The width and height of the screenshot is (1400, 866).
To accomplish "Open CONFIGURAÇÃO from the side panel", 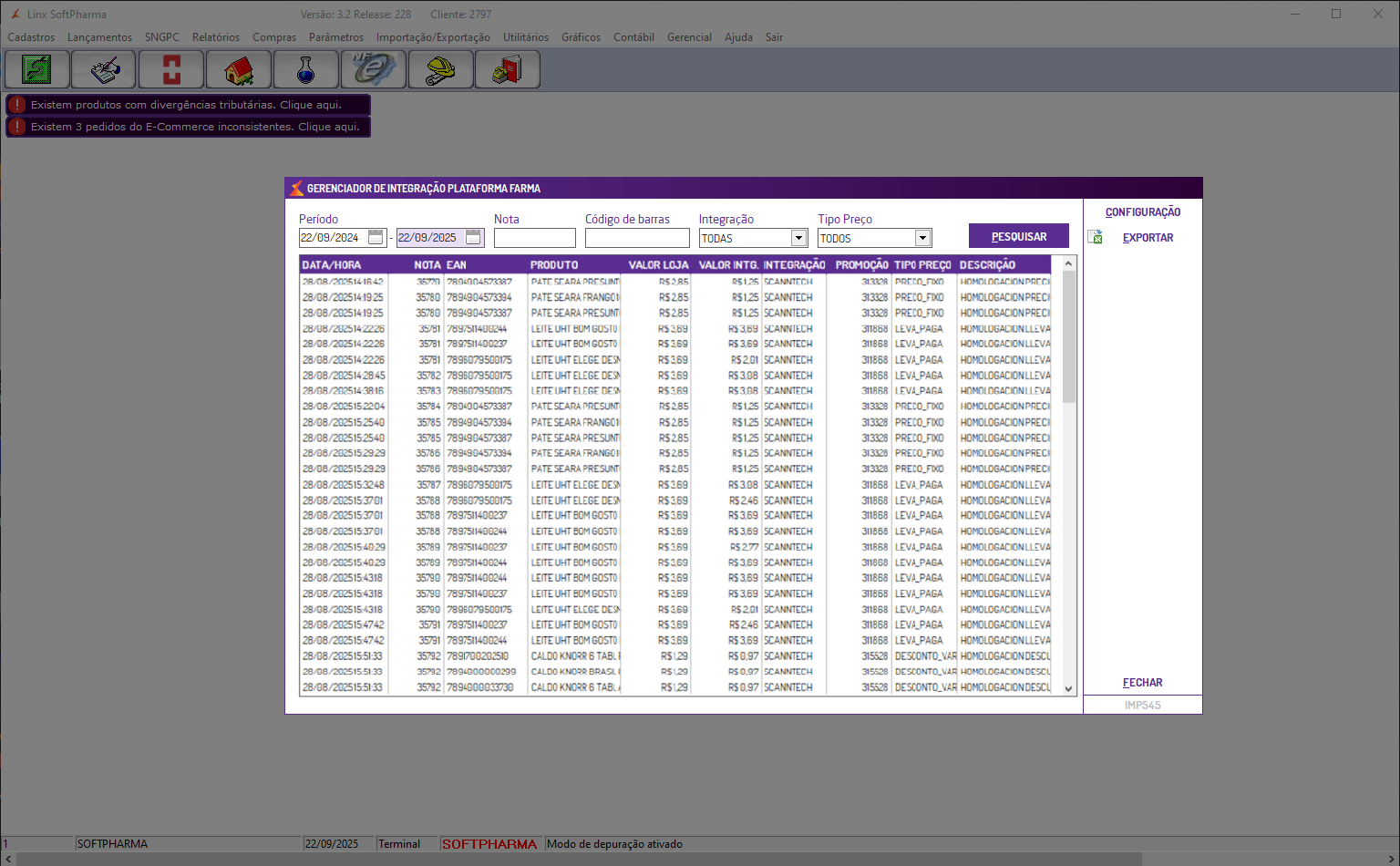I will click(x=1142, y=212).
